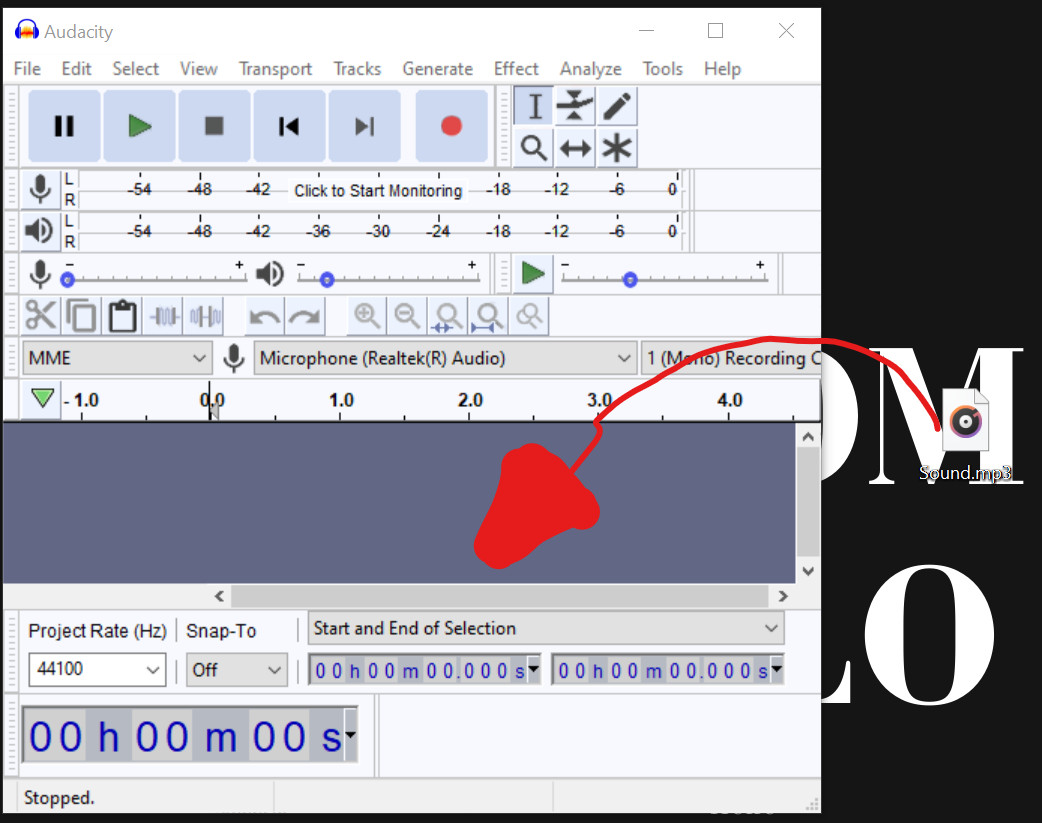
Task: Click the scissors Cut icon
Action: pyautogui.click(x=40, y=315)
